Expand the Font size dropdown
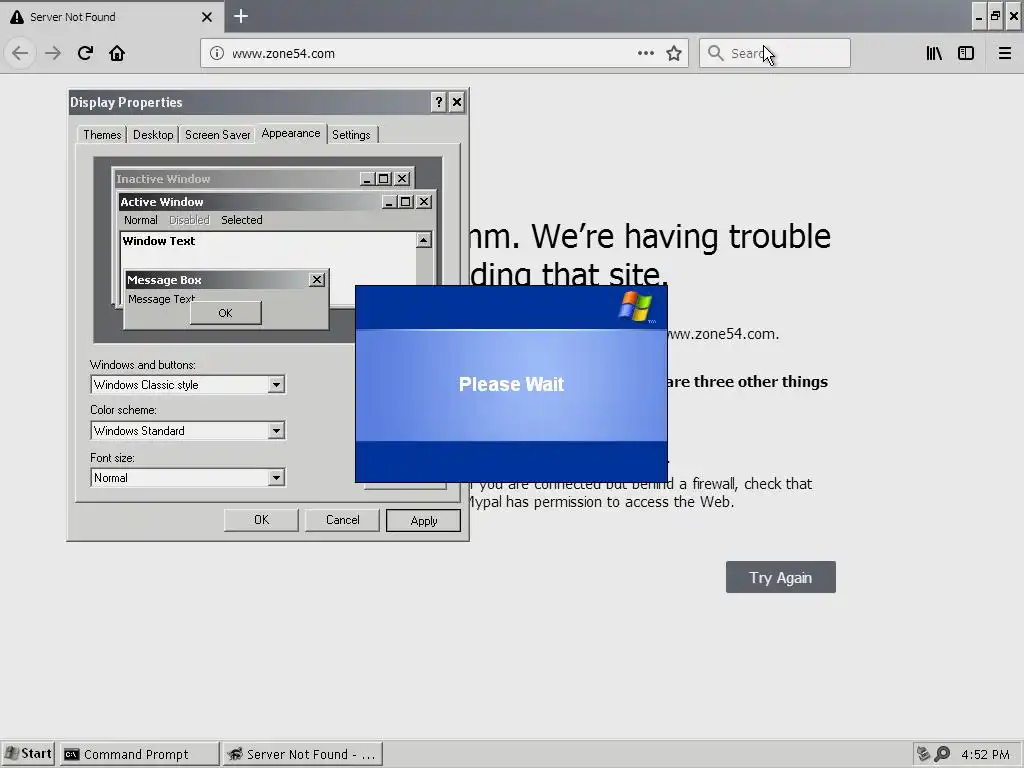The width and height of the screenshot is (1024, 768). (276, 477)
